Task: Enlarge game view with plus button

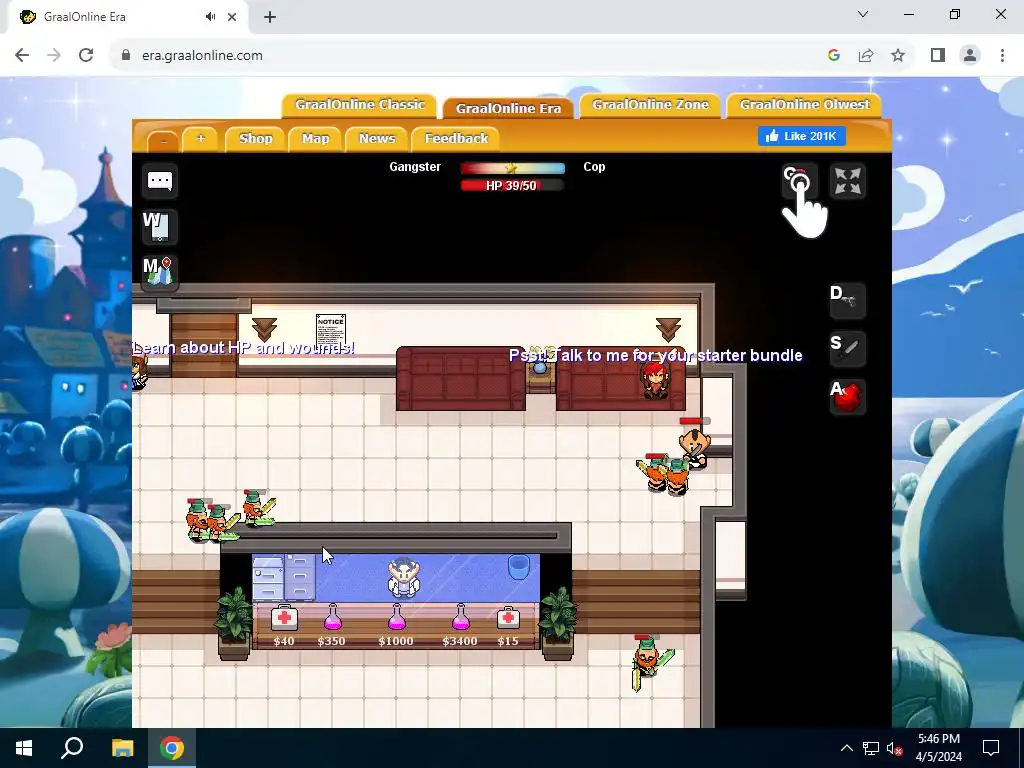Action: [x=200, y=138]
